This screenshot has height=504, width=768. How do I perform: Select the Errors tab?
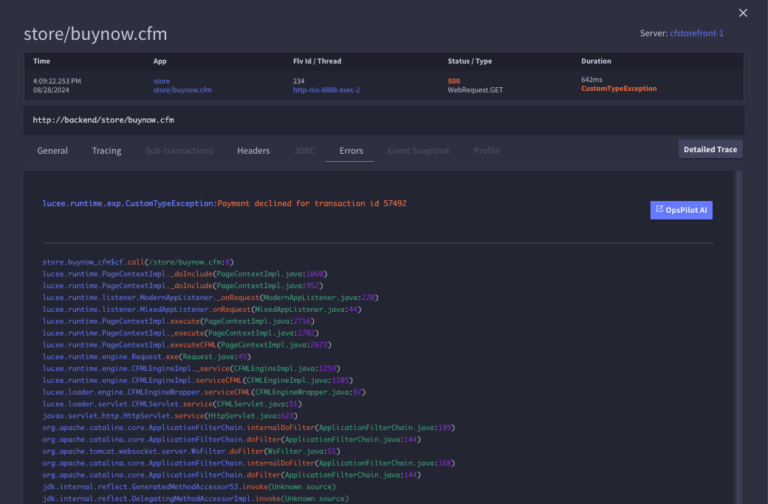tap(351, 151)
